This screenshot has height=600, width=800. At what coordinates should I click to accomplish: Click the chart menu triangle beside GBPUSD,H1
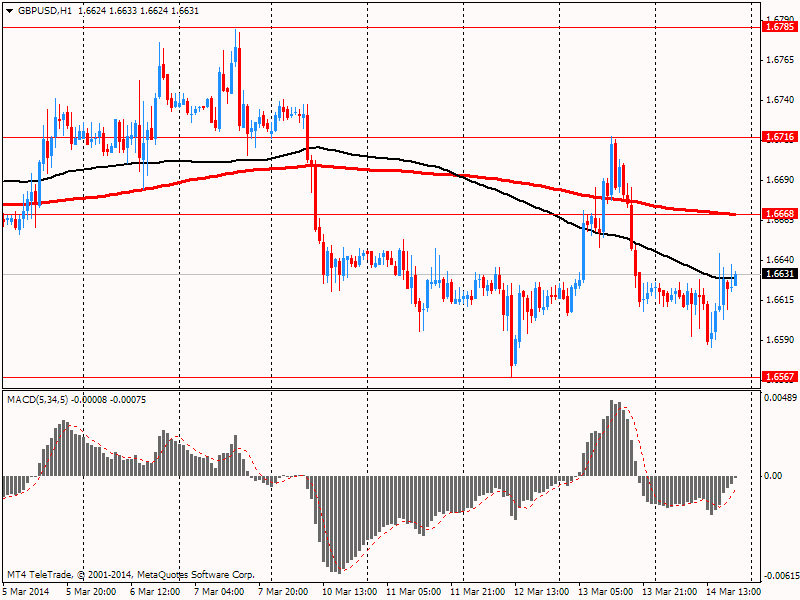[9, 11]
